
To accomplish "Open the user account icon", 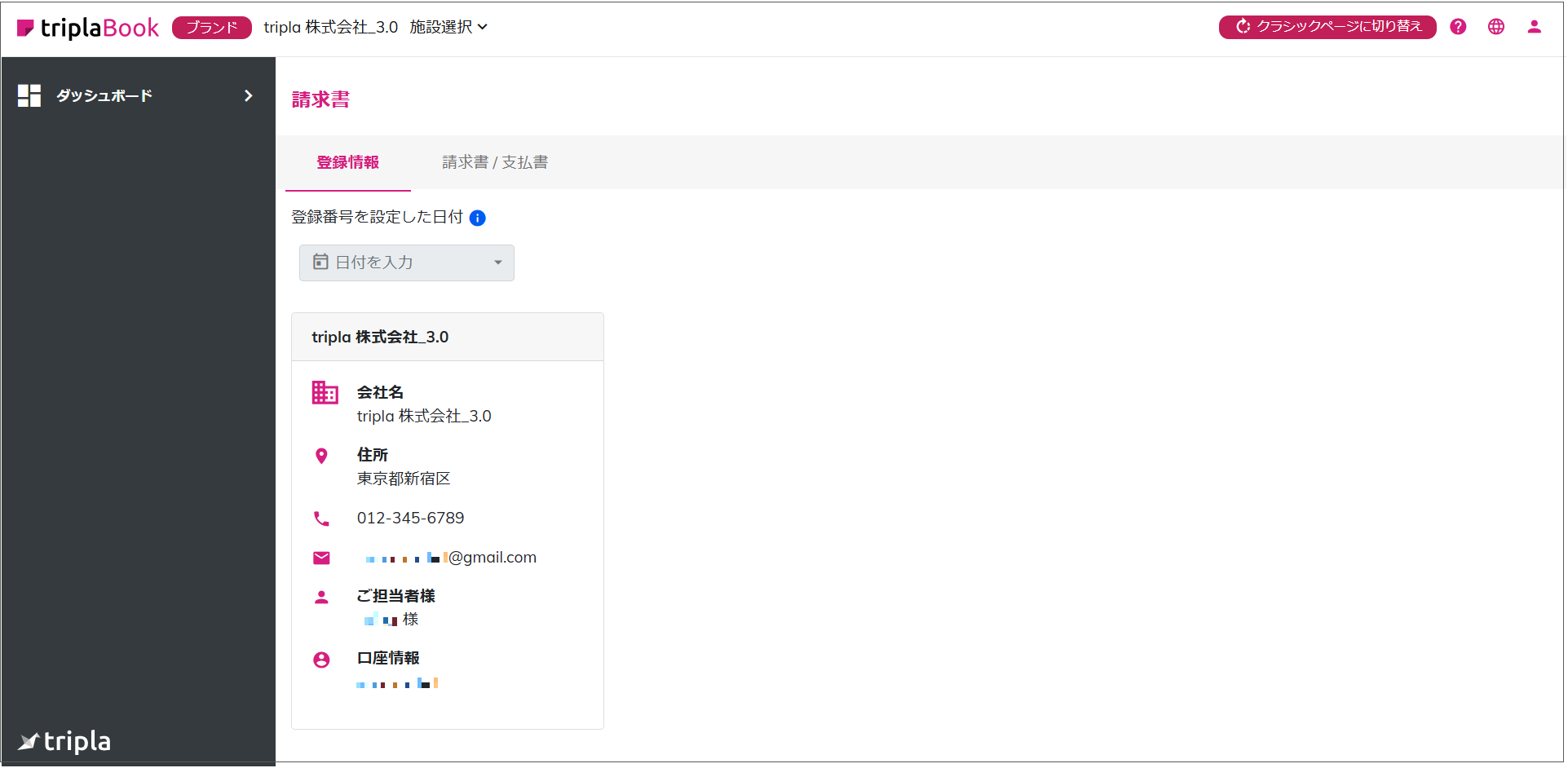I will click(1534, 27).
